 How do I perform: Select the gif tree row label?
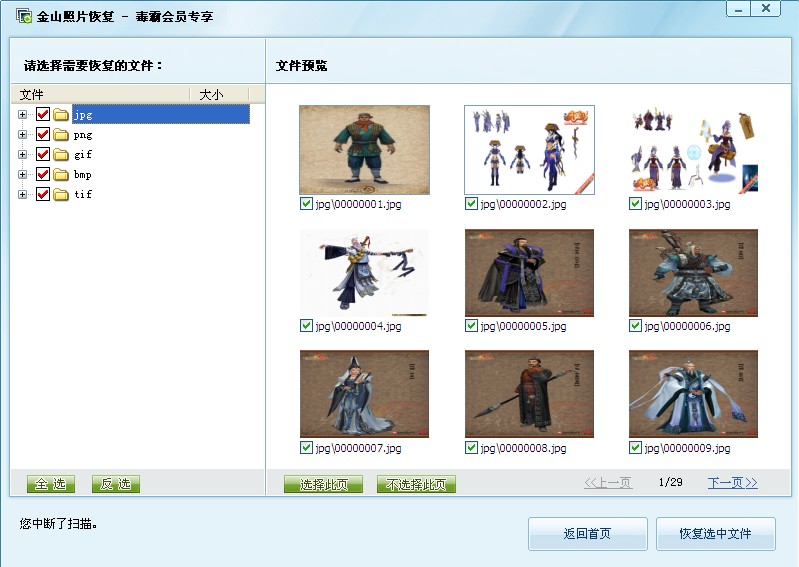coord(83,154)
